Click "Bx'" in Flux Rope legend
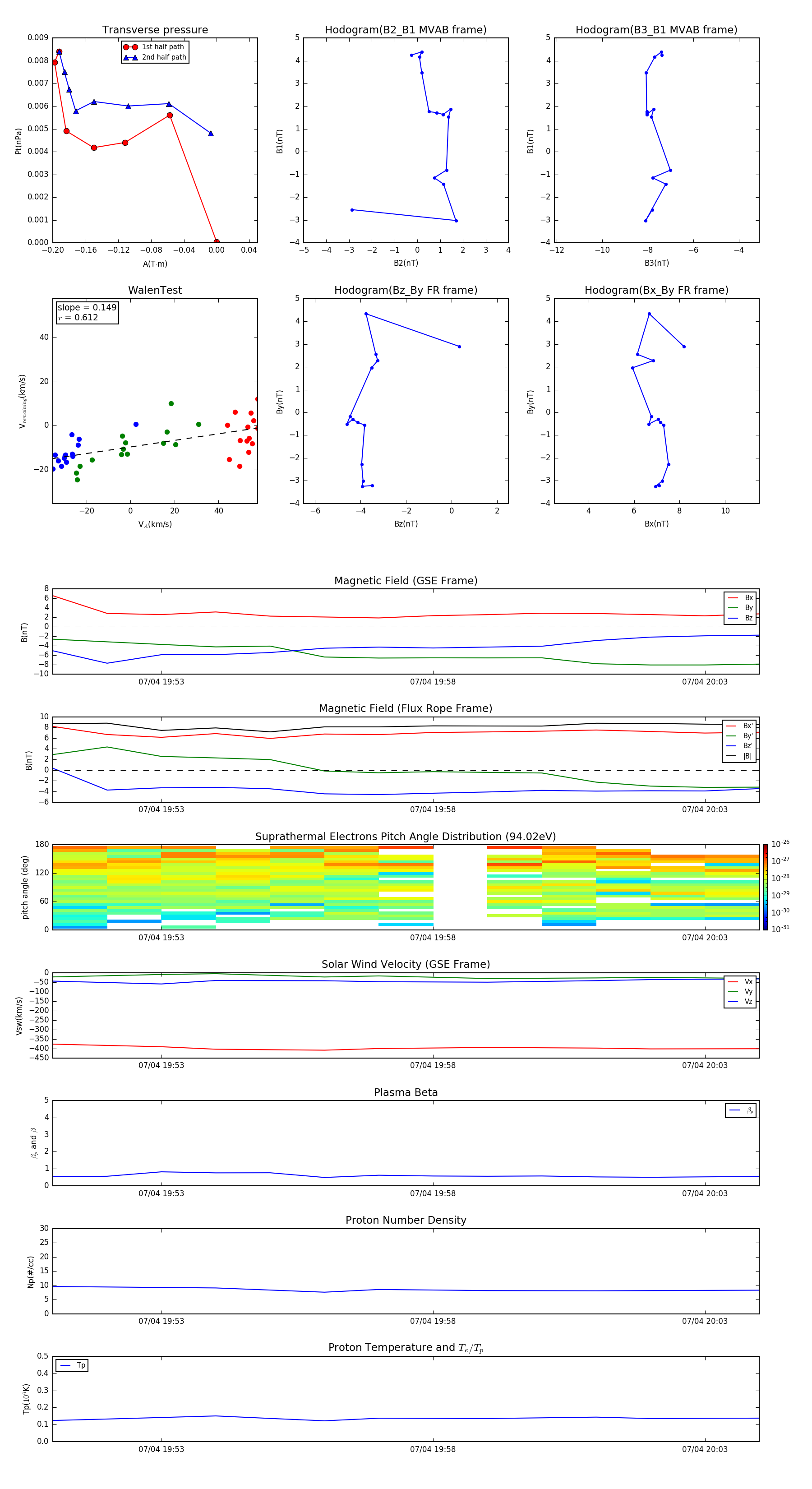 739,726
